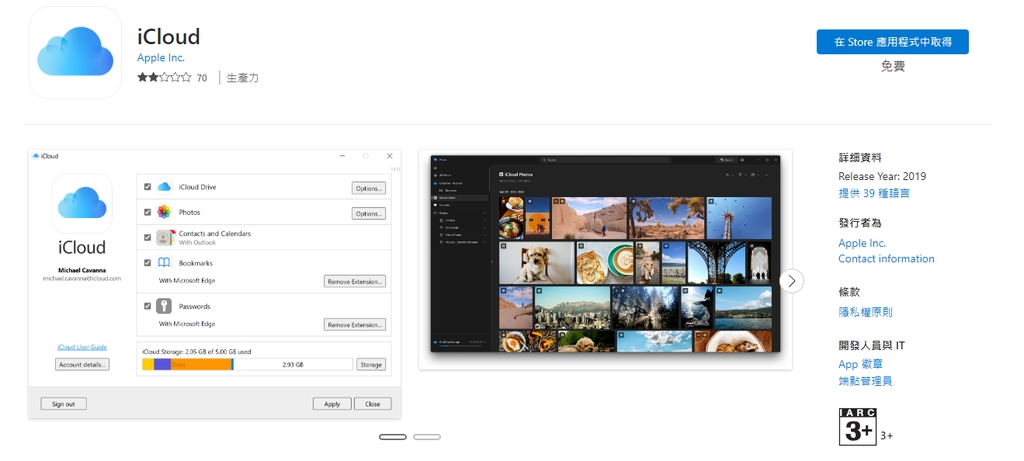The width and height of the screenshot is (1024, 461).
Task: Click iCloud logo above Michael Cavanna's name
Action: click(82, 203)
